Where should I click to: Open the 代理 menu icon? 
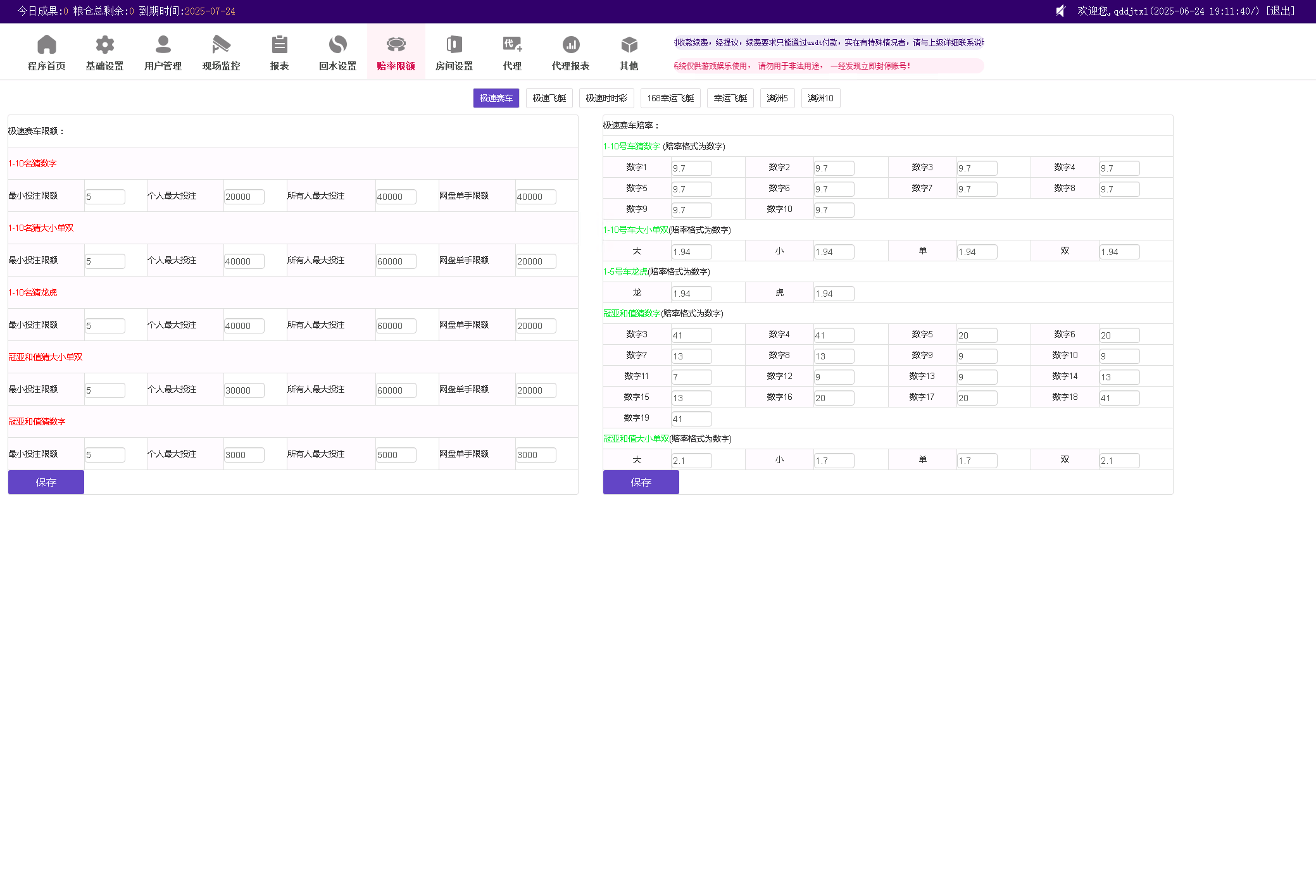coord(512,45)
